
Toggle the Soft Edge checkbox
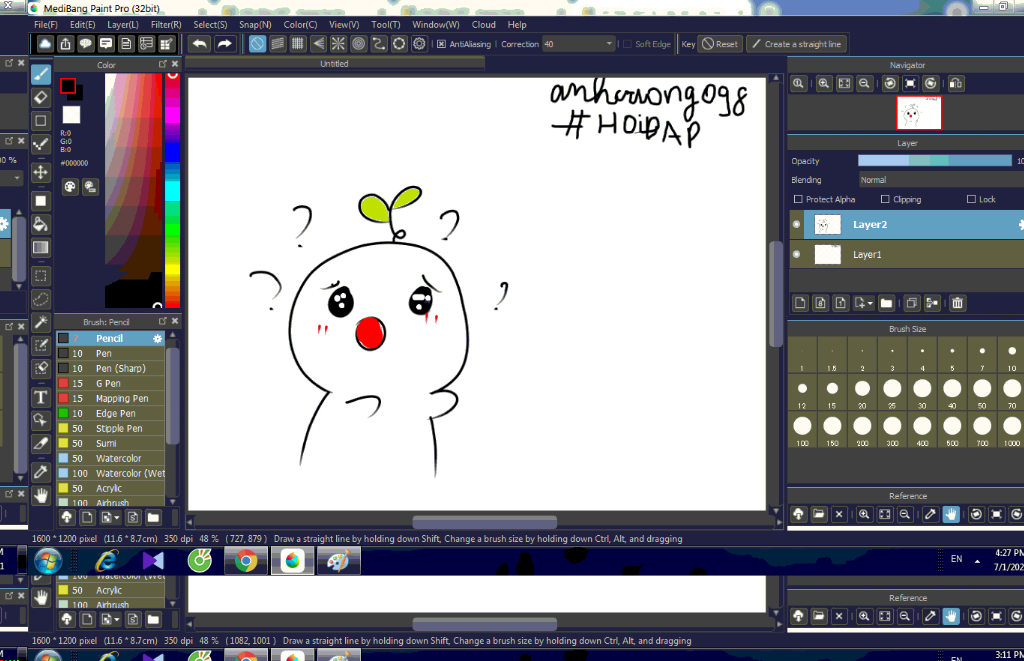[628, 44]
